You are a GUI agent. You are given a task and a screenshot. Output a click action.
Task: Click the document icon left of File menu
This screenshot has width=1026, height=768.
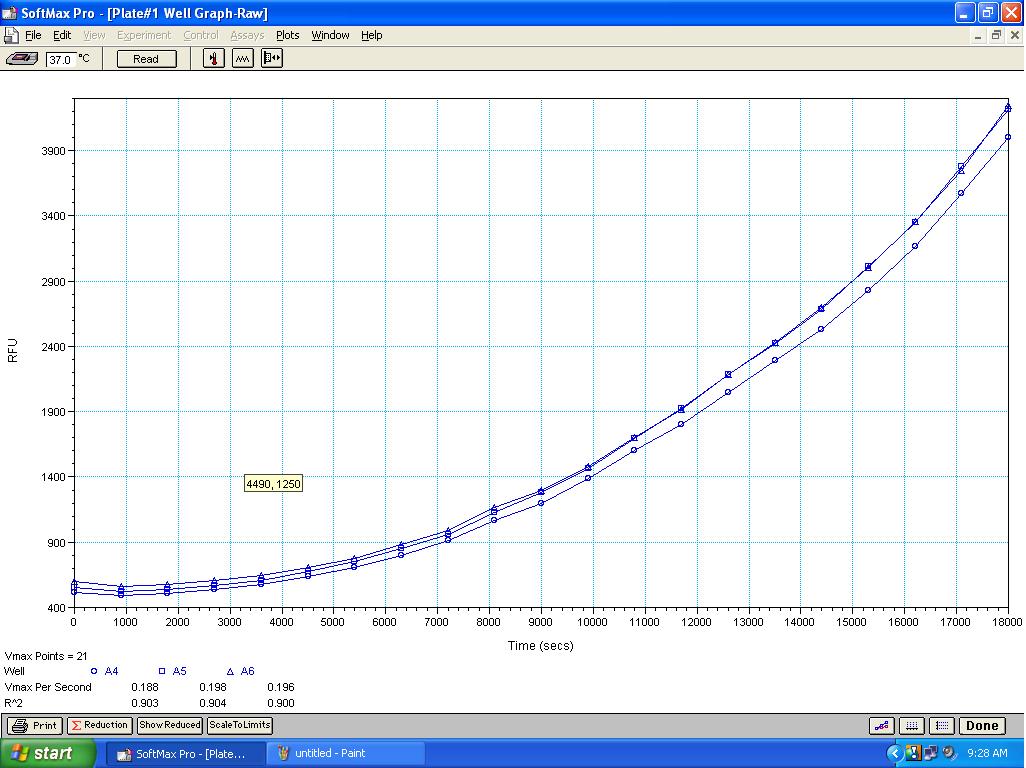[11, 35]
